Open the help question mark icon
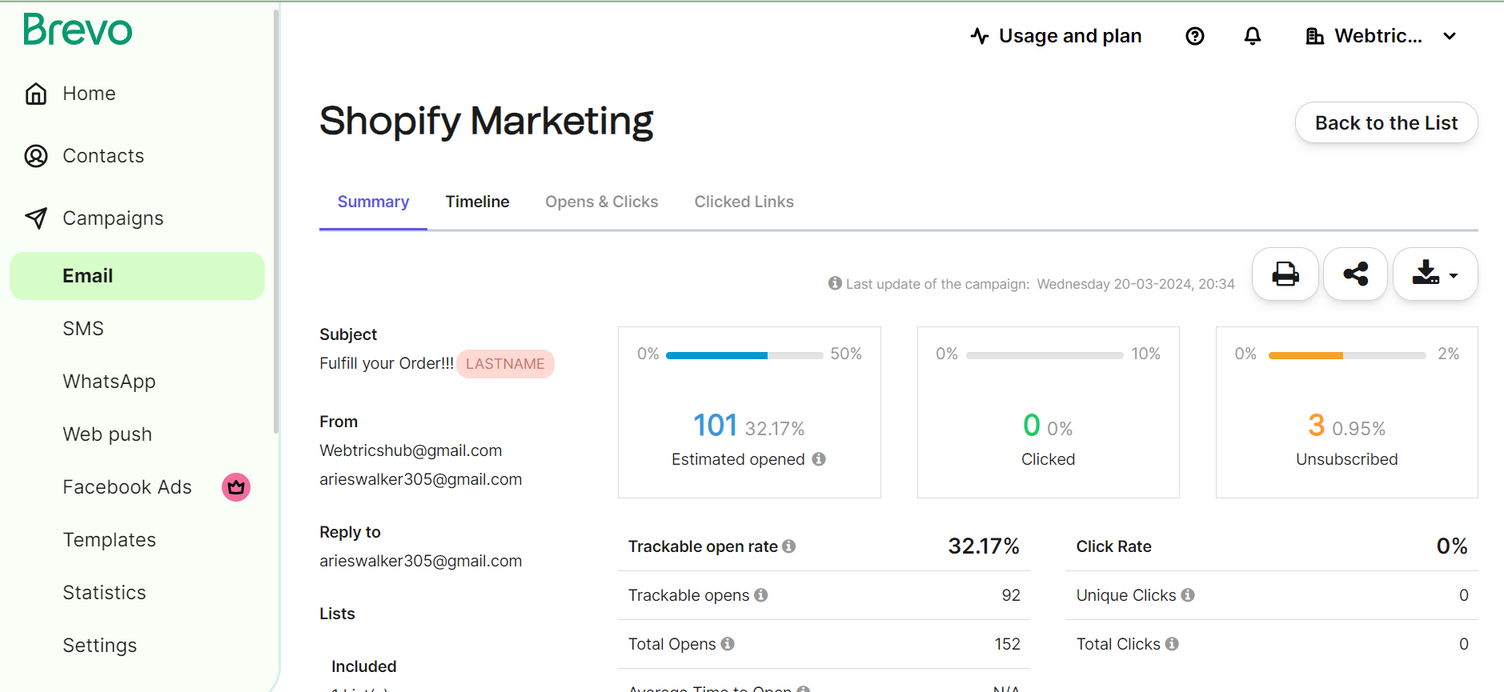The image size is (1504, 692). tap(1194, 36)
